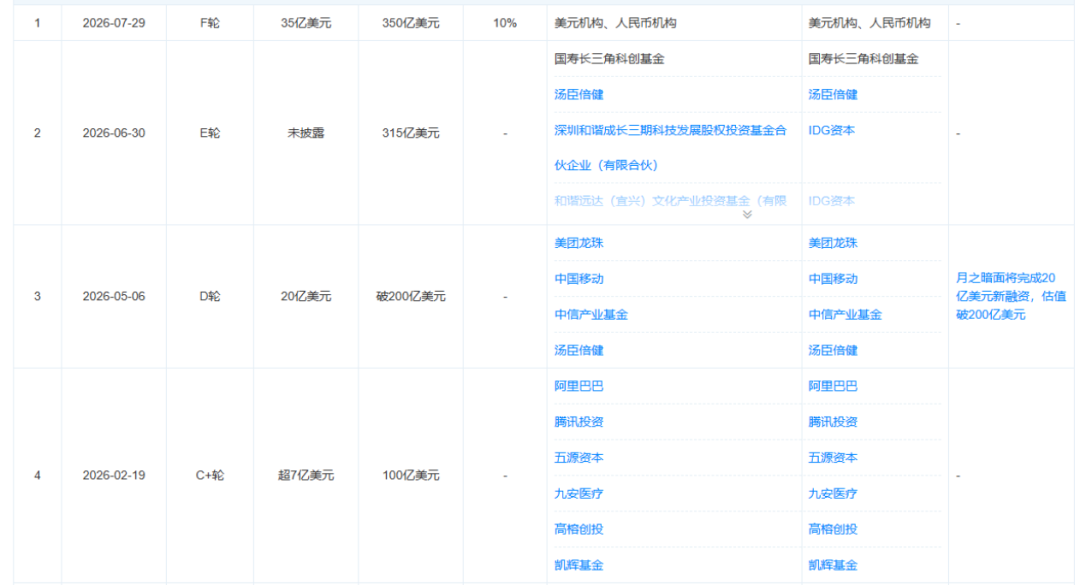This screenshot has width=1080, height=585.
Task: Open 九安医疗 in the first investor column
Action: [x=579, y=493]
